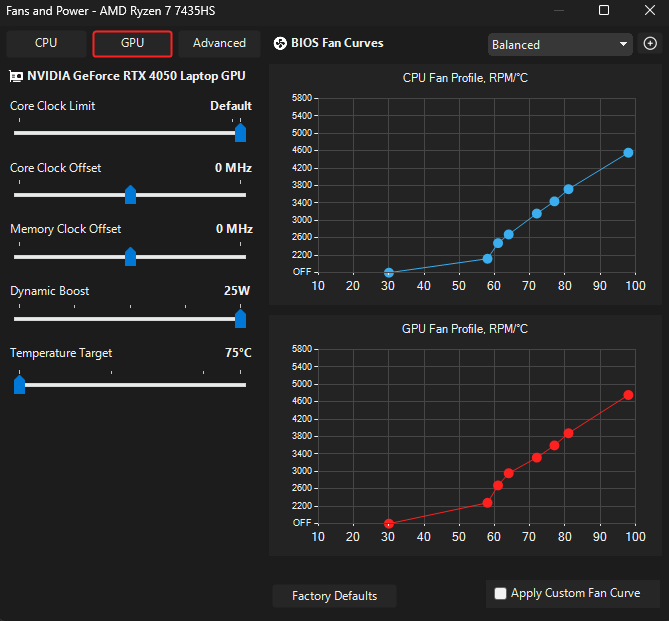Viewport: 669px width, 621px height.
Task: Click the Core Clock Limit slider handle
Action: 241,133
